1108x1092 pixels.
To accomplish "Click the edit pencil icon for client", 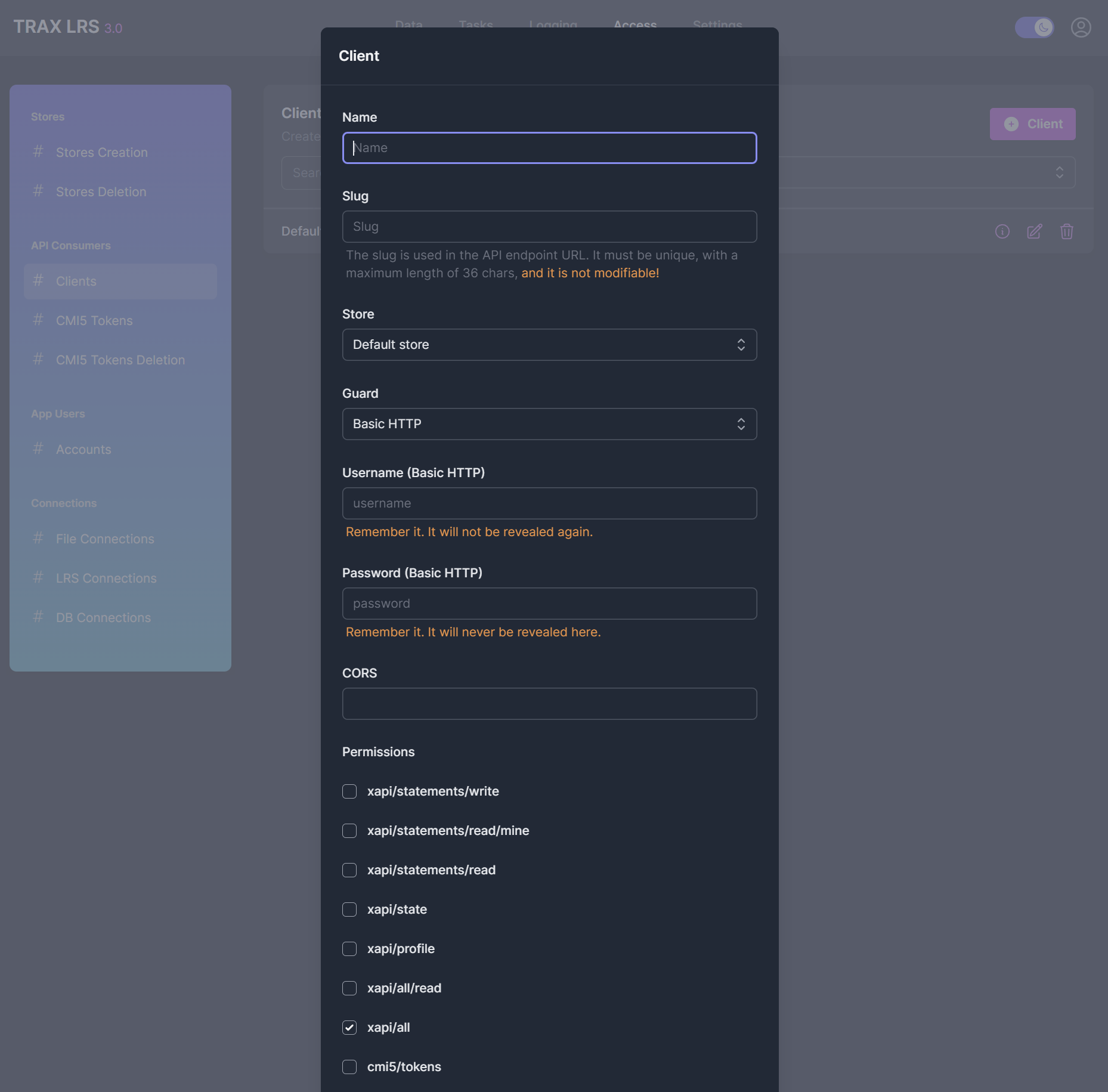I will coord(1034,231).
